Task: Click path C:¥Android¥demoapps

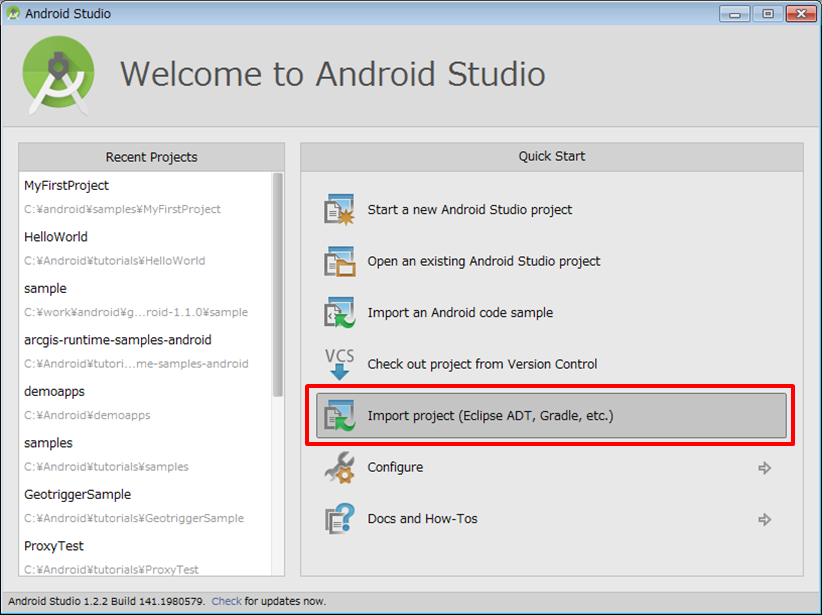Action: (87, 415)
